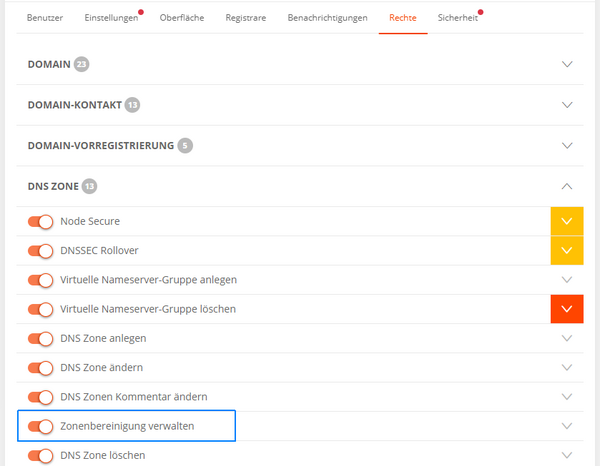Collapse the DNS ZONE section chevron
Viewport: 600px width, 466px height.
click(x=567, y=186)
